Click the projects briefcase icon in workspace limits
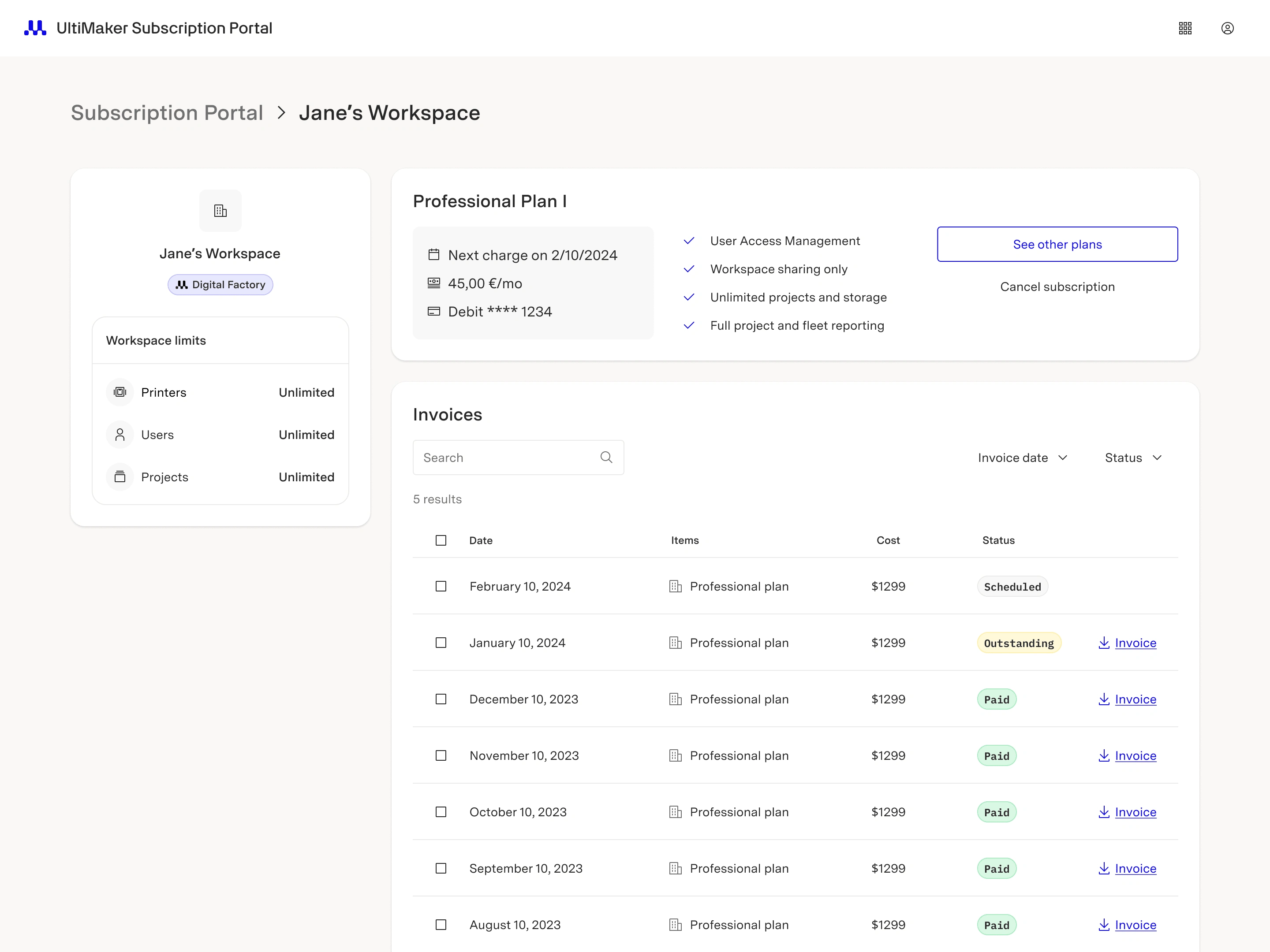 pyautogui.click(x=120, y=477)
